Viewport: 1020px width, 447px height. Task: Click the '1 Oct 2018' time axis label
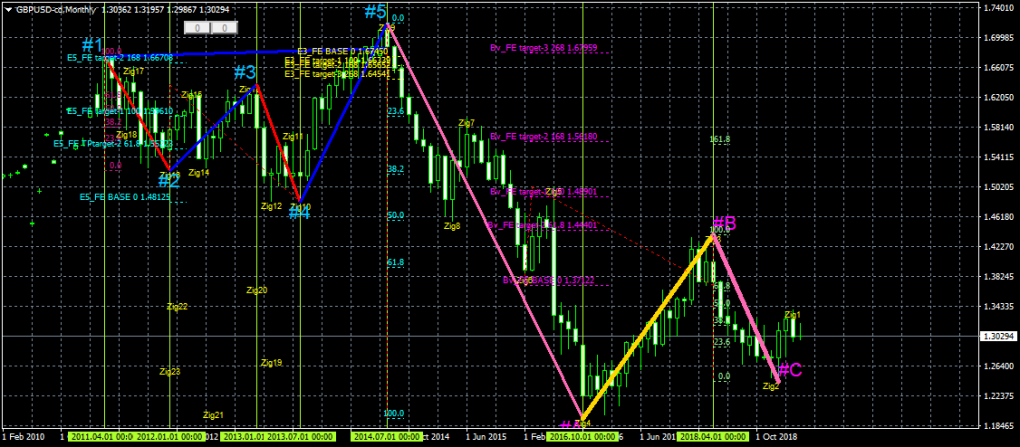pos(775,437)
